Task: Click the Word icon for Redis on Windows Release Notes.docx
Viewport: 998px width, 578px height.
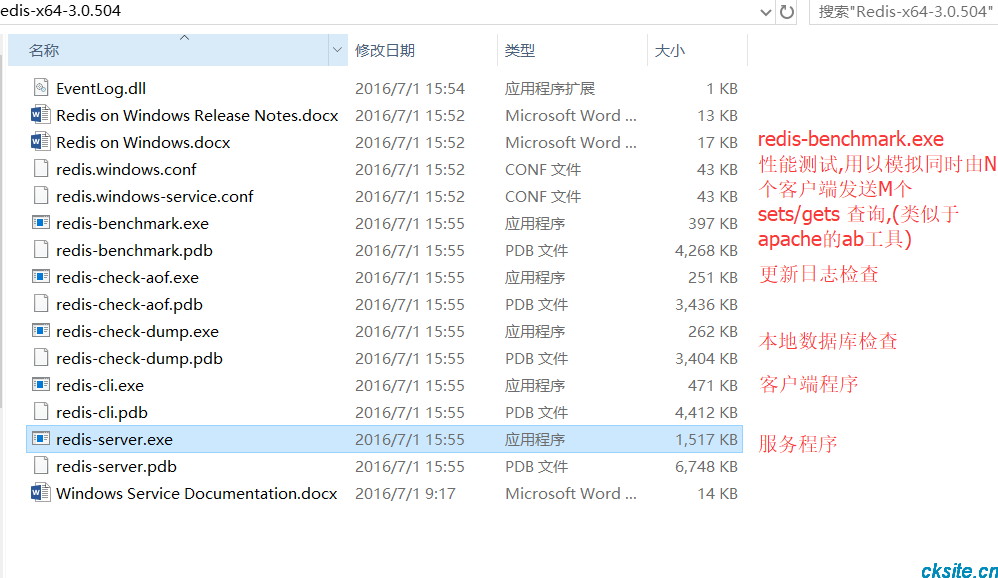Action: tap(41, 115)
